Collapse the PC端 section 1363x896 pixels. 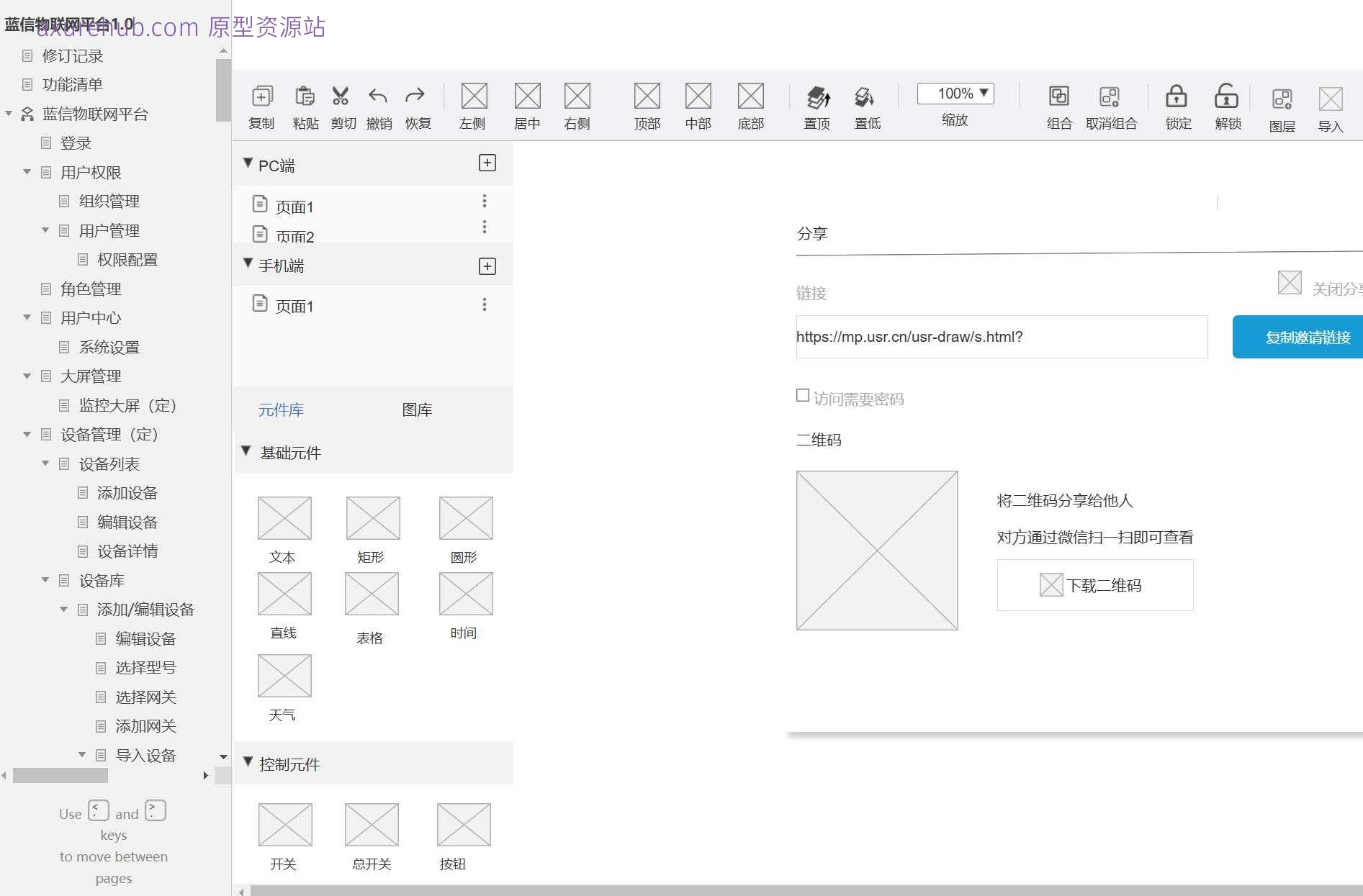coord(248,163)
